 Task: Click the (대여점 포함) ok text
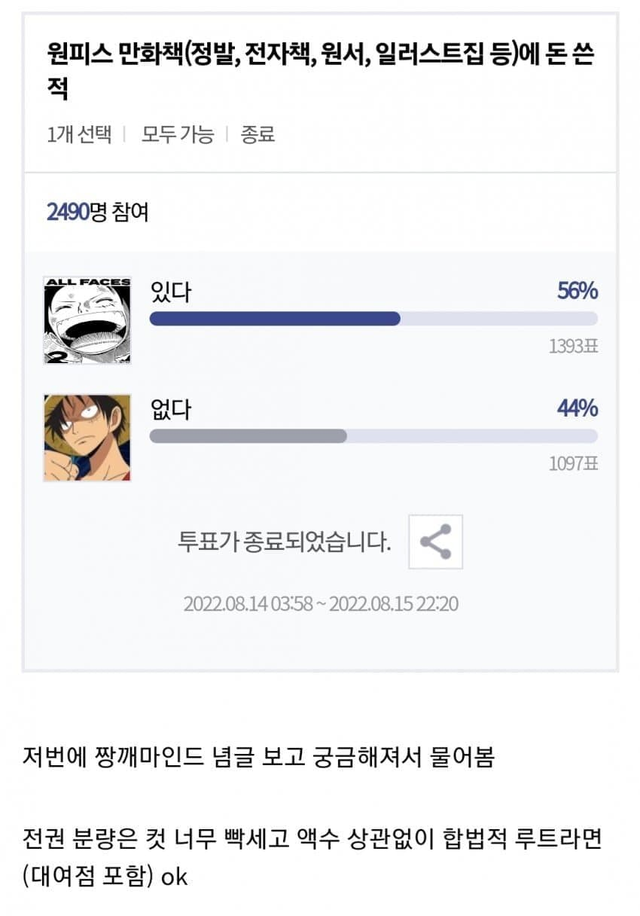click(105, 876)
